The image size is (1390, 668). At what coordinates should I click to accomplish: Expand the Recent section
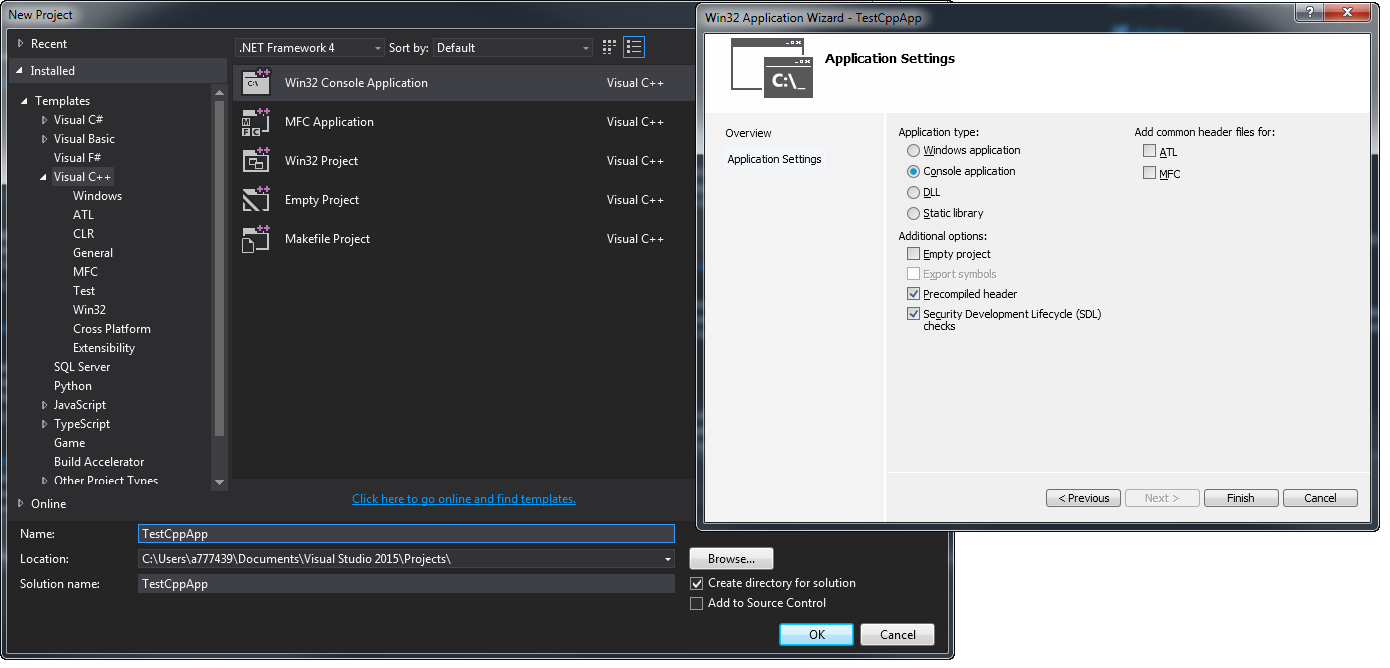click(21, 44)
